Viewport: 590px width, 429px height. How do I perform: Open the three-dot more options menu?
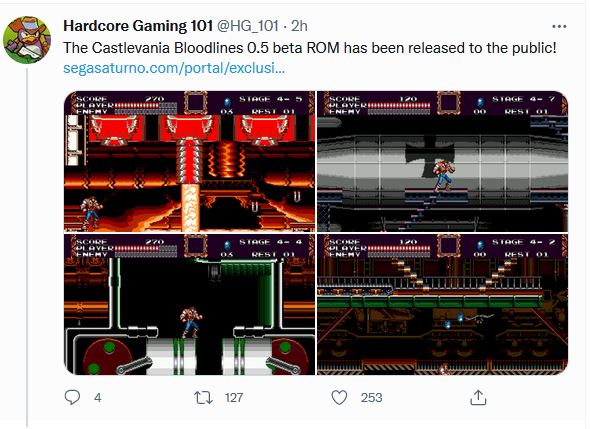pos(559,26)
